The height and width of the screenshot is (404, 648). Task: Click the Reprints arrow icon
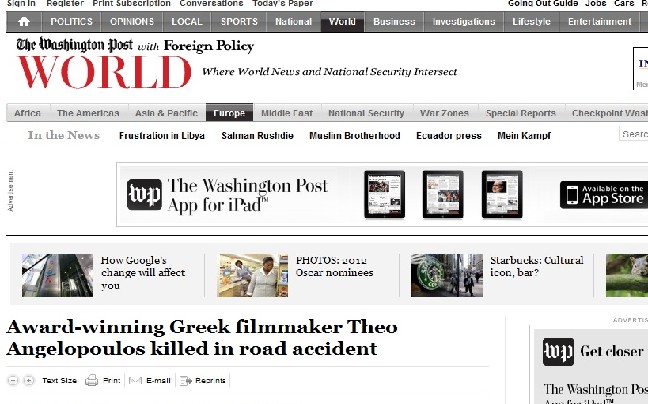click(186, 380)
